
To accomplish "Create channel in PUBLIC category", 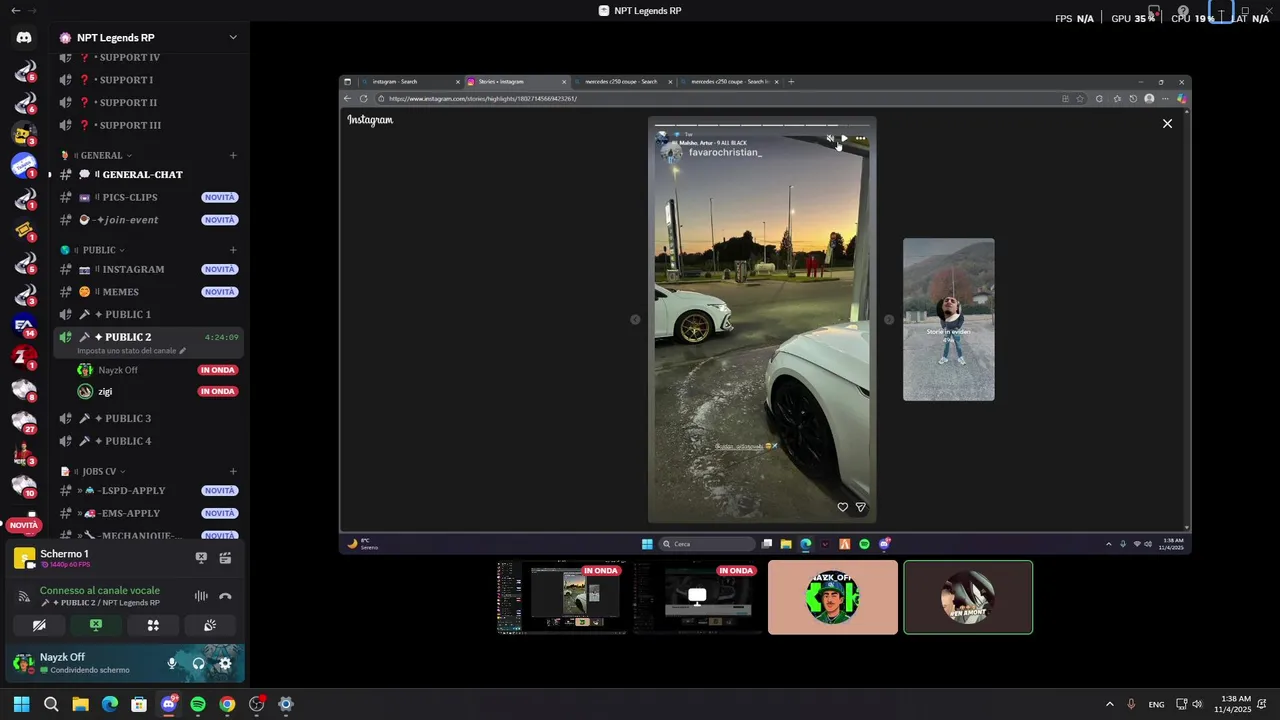I will pyautogui.click(x=233, y=250).
